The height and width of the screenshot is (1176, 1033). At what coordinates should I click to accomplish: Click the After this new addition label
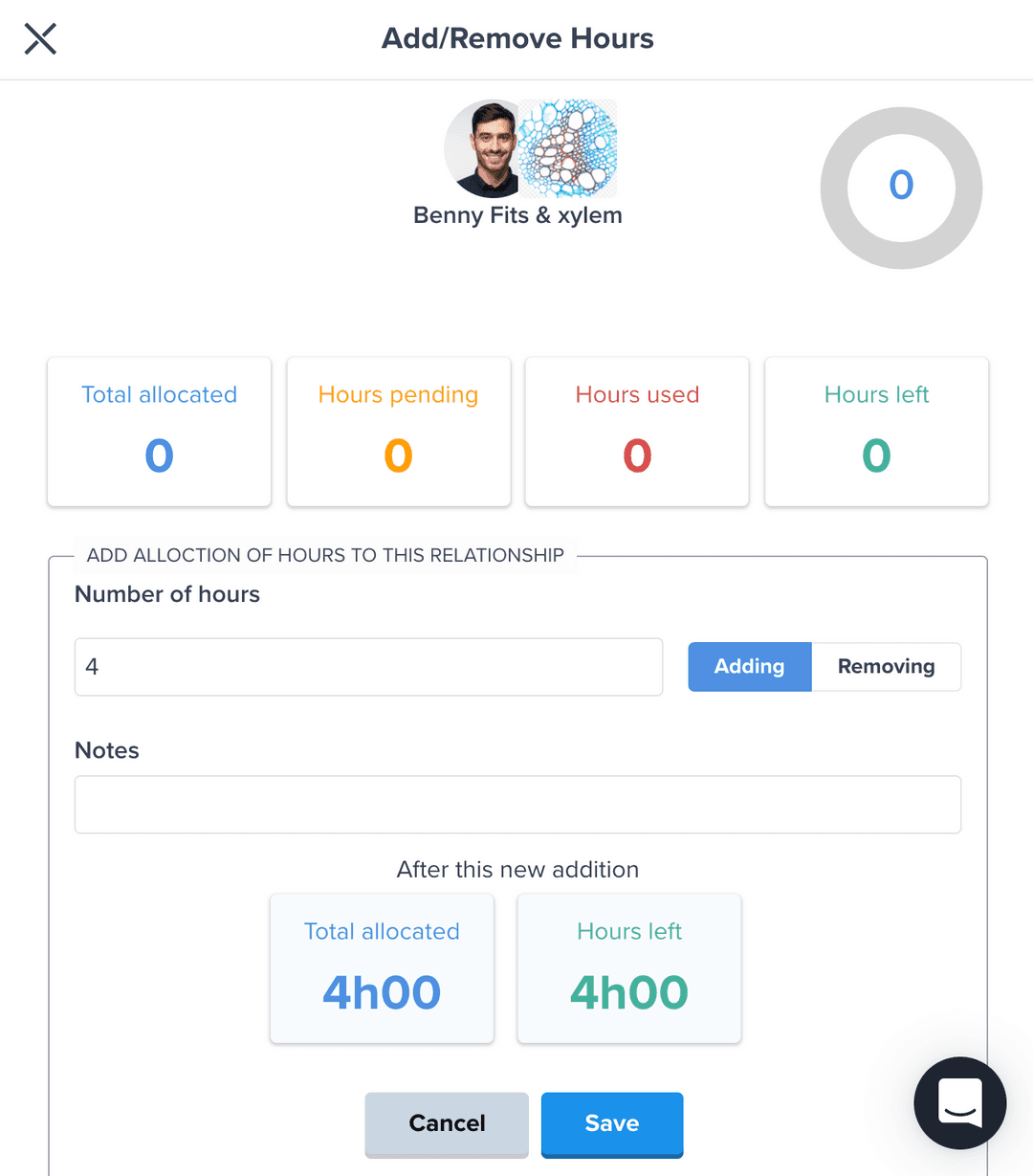517,870
